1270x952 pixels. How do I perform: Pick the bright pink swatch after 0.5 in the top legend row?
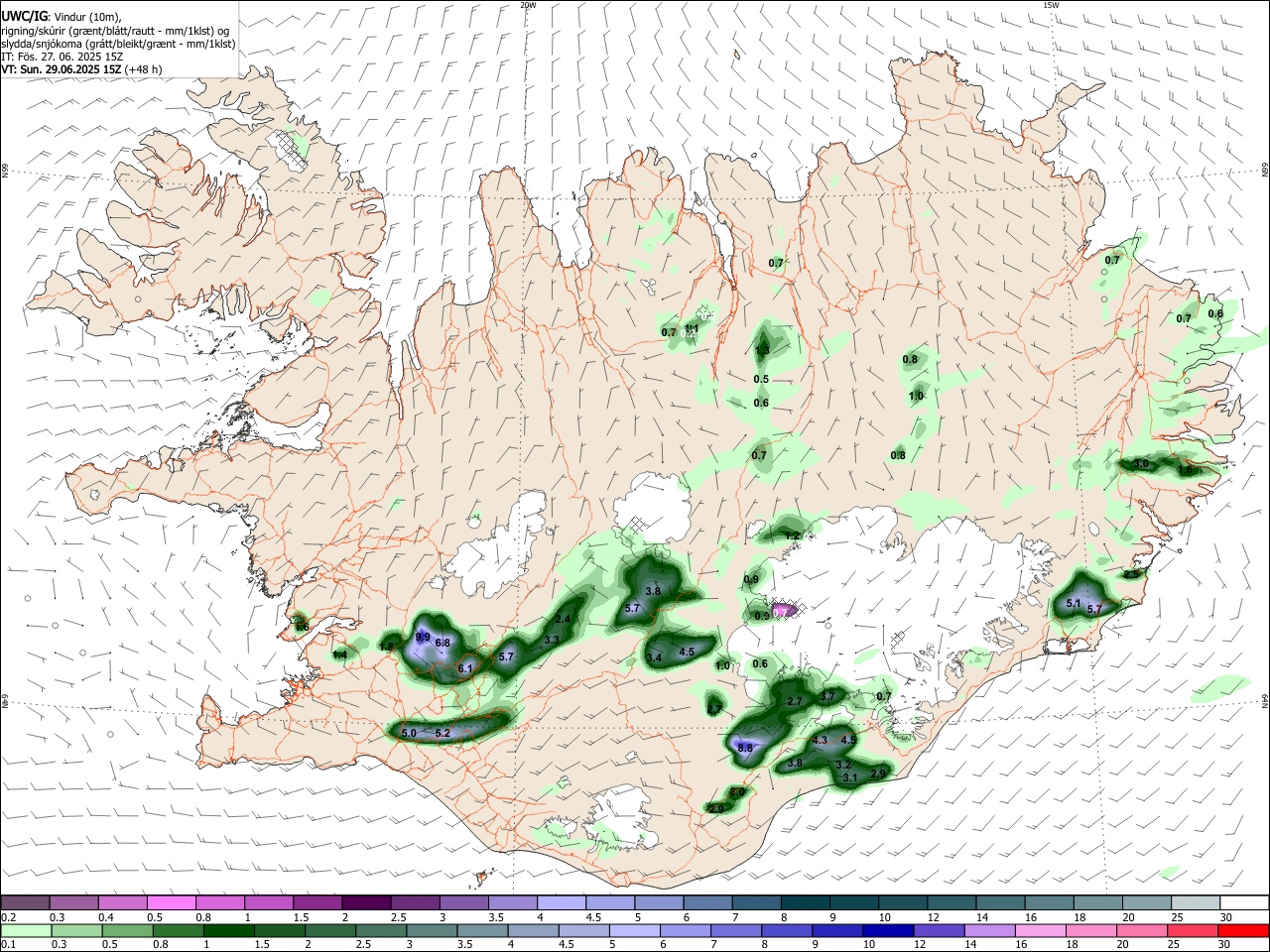pyautogui.click(x=171, y=902)
